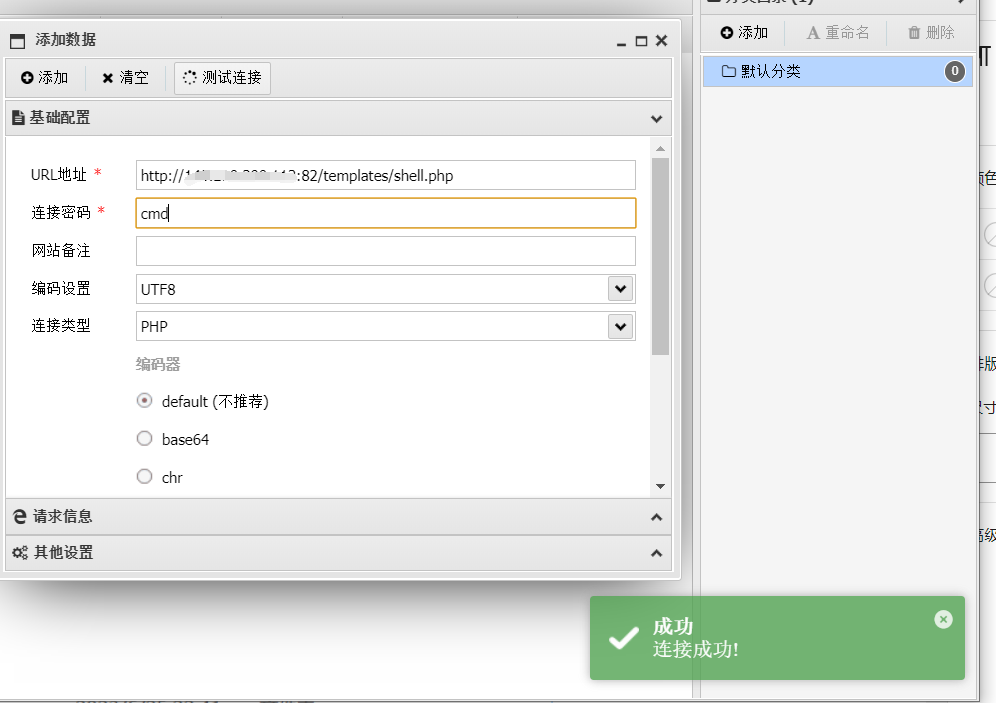Click the 编码器 label text

158,365
